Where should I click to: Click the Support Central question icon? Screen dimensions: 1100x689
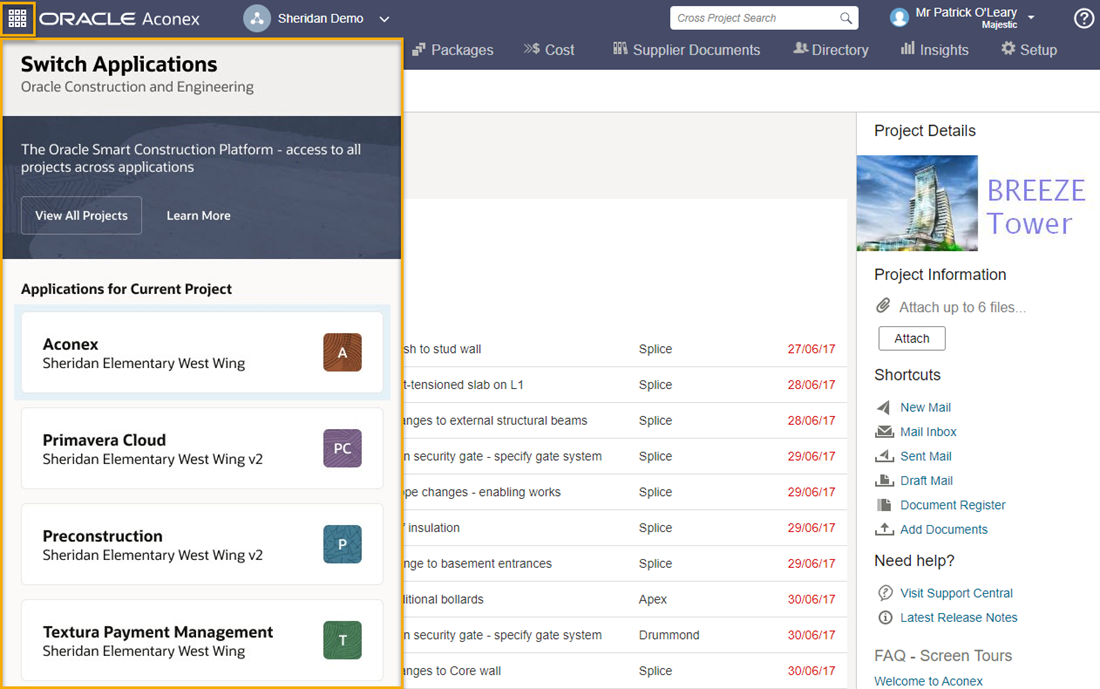coord(885,593)
